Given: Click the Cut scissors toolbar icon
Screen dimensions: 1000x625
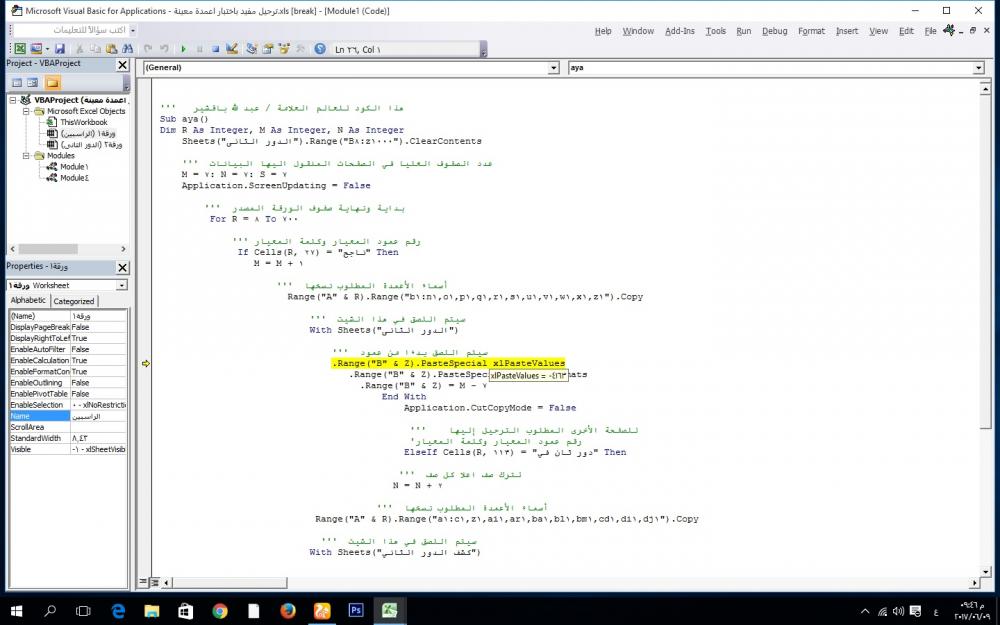Looking at the screenshot, I should point(80,49).
